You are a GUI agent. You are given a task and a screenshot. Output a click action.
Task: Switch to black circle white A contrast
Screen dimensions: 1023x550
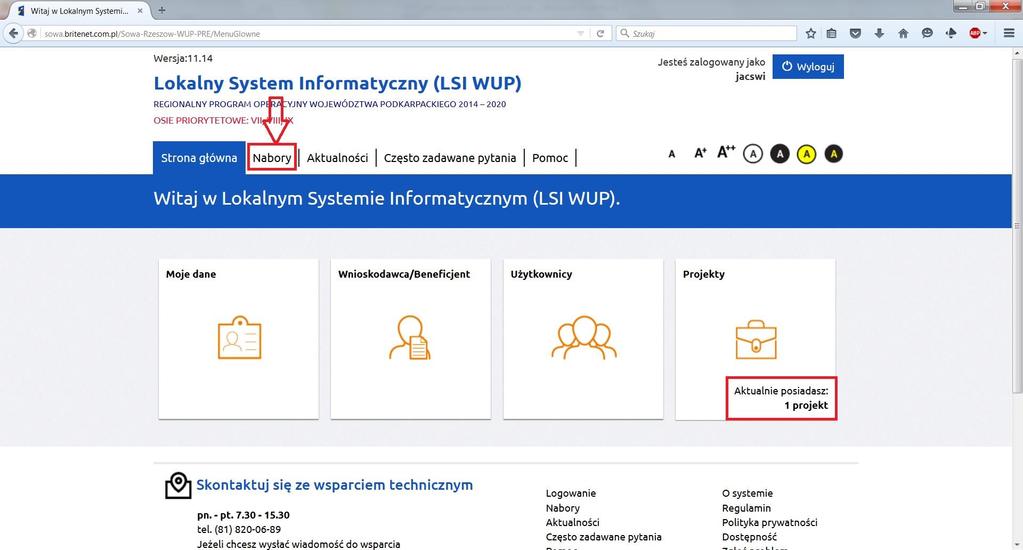tap(780, 154)
